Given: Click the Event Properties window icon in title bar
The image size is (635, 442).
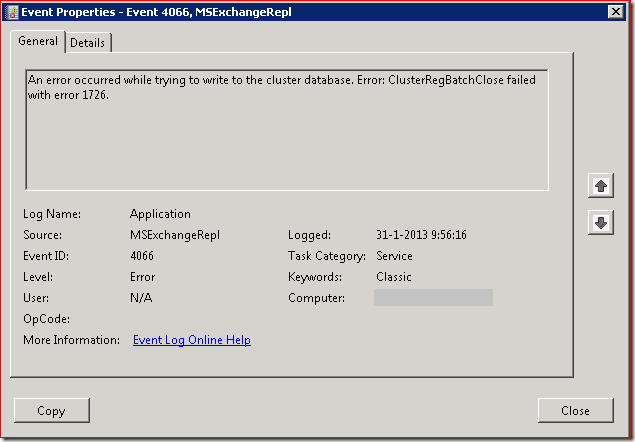Looking at the screenshot, I should point(13,12).
